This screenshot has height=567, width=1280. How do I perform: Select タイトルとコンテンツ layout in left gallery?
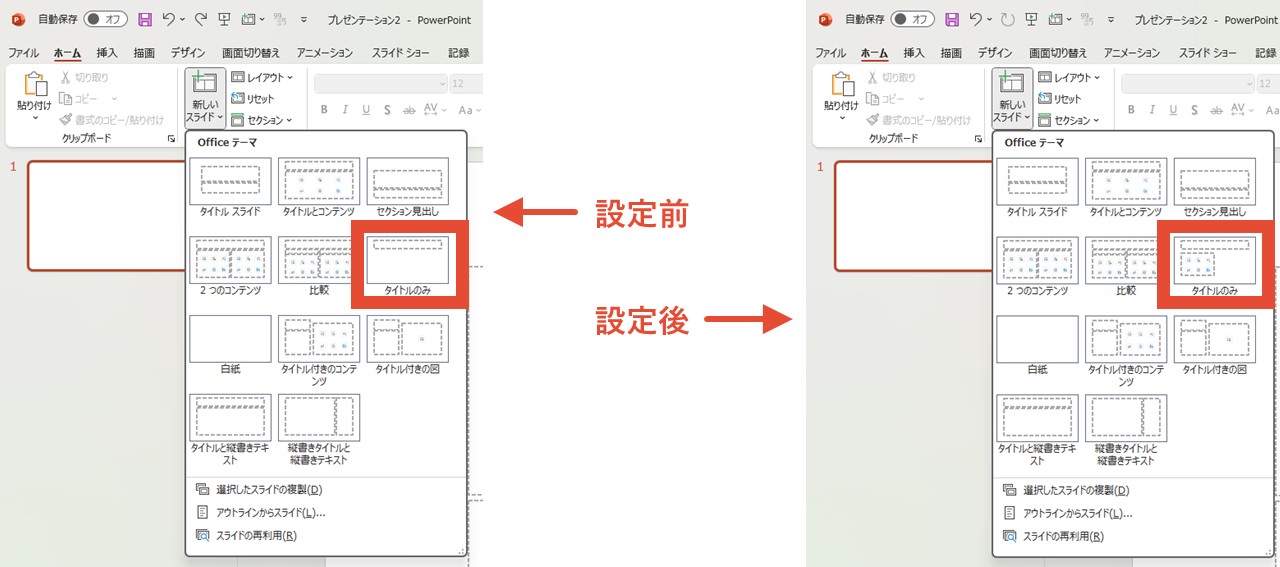pos(319,188)
